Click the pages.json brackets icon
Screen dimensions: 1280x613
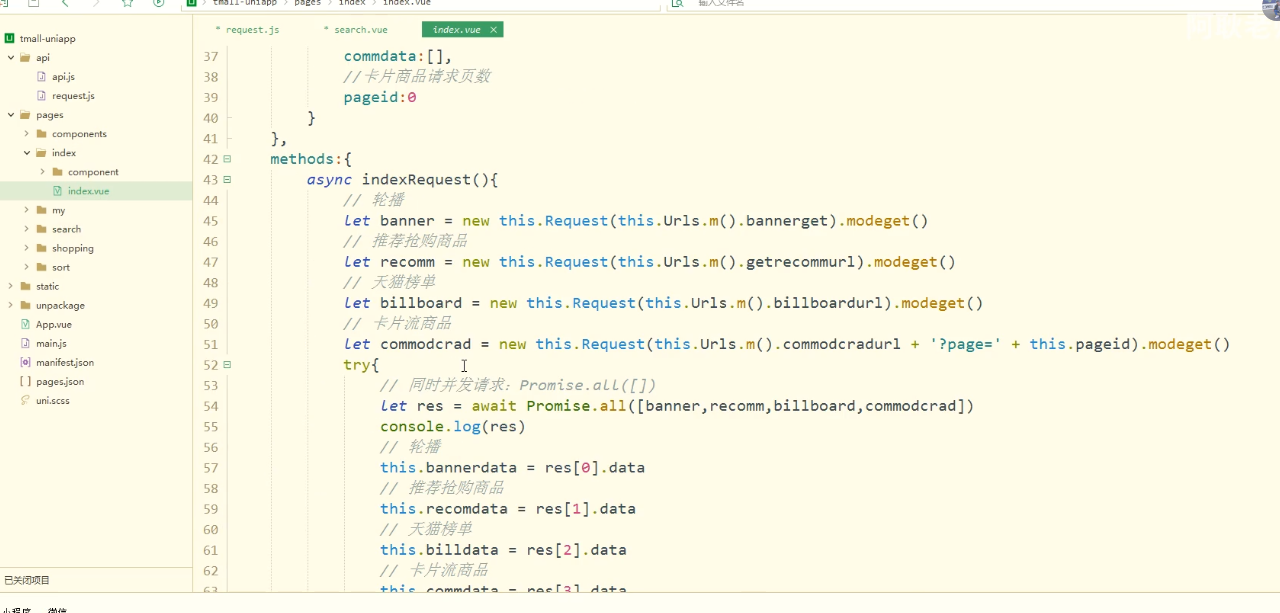(26, 381)
